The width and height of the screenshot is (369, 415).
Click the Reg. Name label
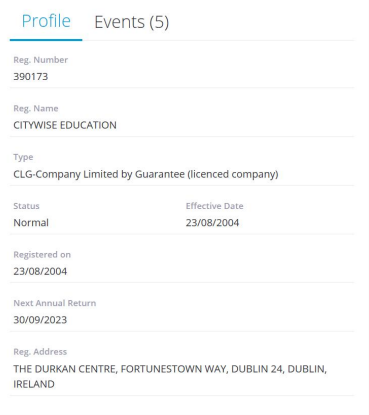coord(36,109)
